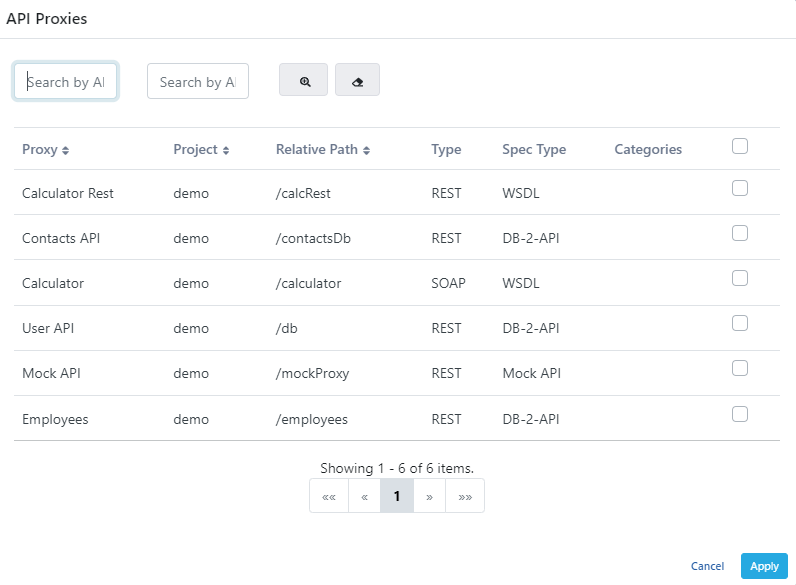Image resolution: width=796 pixels, height=585 pixels.
Task: Select page 1 in pagination
Action: pos(397,496)
